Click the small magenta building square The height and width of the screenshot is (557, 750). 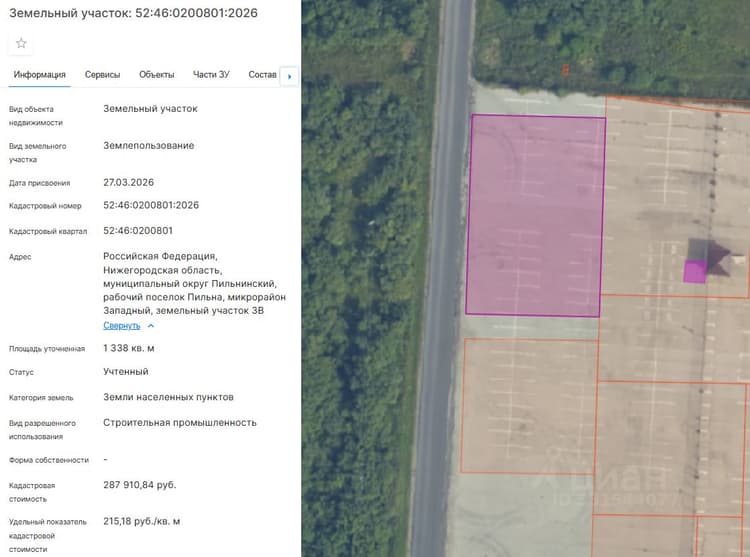coord(695,272)
